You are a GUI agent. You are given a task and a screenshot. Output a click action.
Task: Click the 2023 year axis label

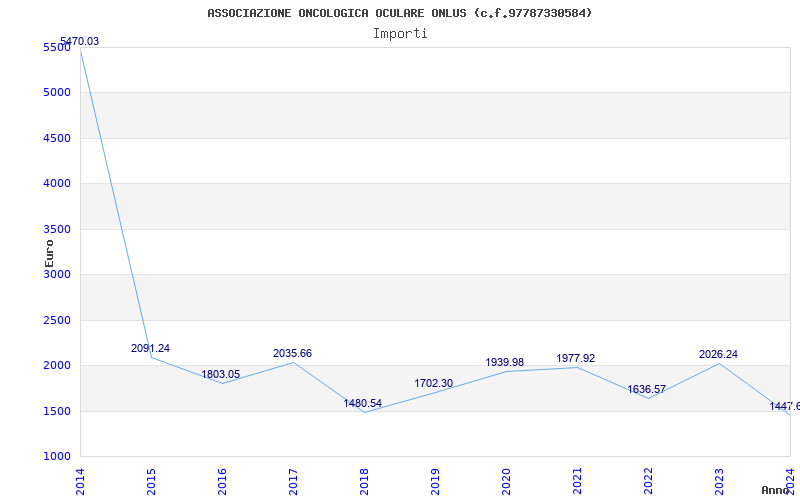[x=719, y=482]
